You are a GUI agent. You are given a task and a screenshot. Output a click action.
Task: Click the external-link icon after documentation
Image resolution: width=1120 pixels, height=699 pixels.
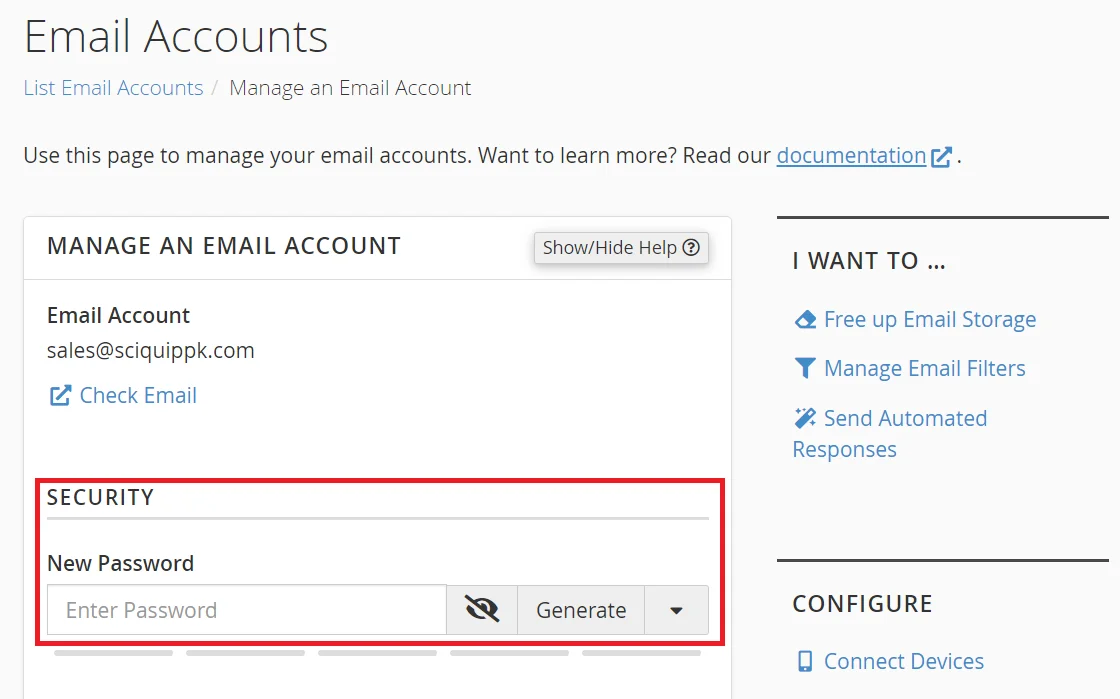pyautogui.click(x=941, y=157)
